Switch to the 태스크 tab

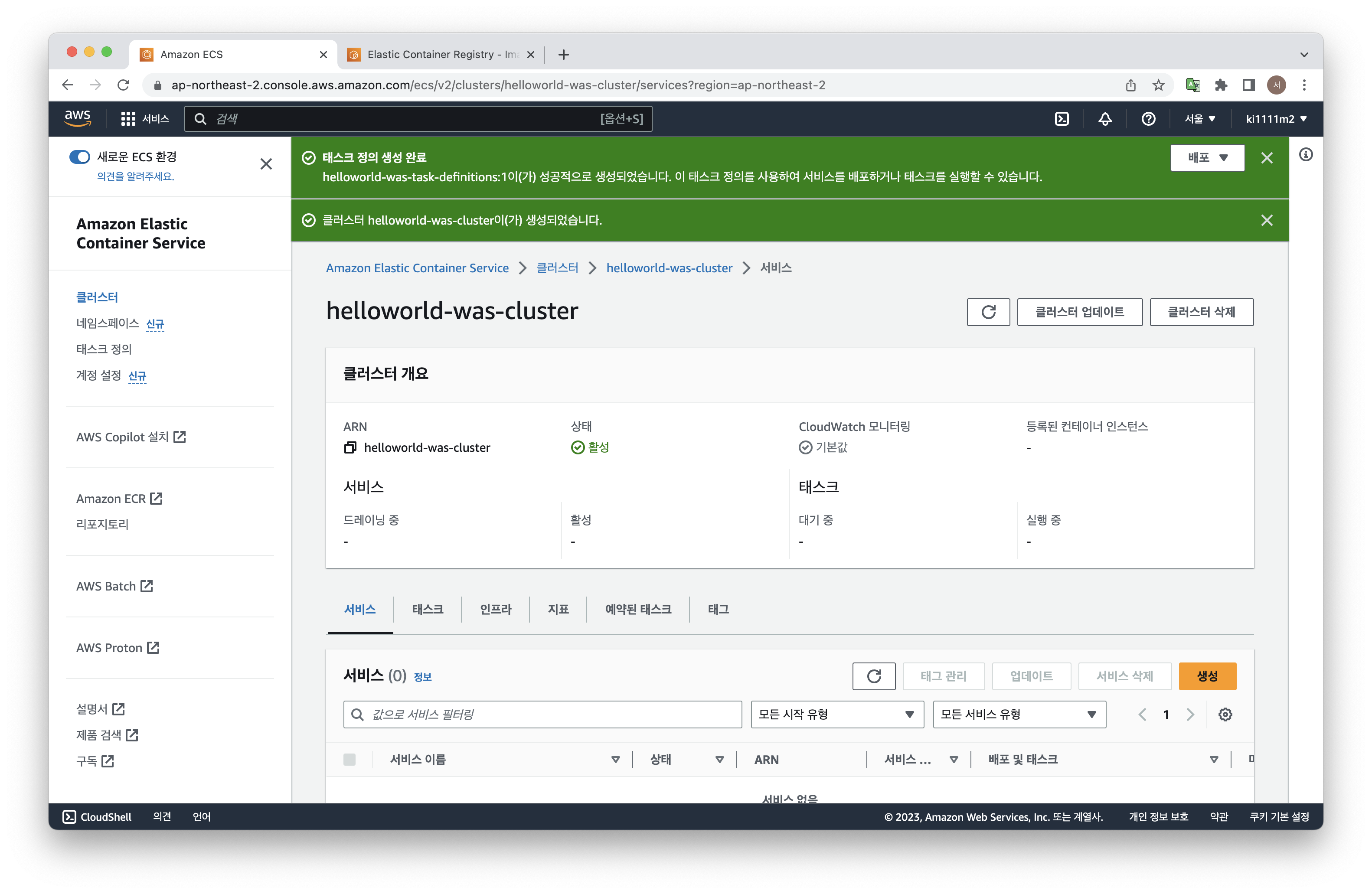(427, 609)
